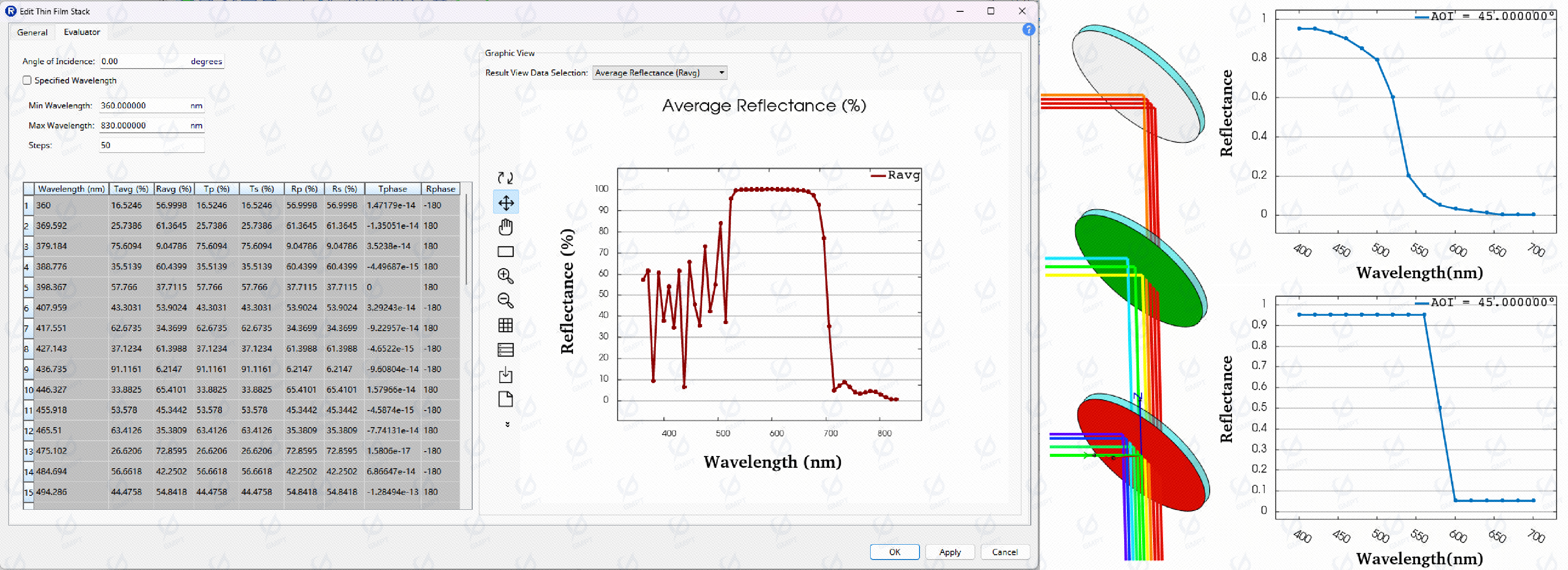
Task: Click the Rs (%) column header
Action: pyautogui.click(x=344, y=189)
